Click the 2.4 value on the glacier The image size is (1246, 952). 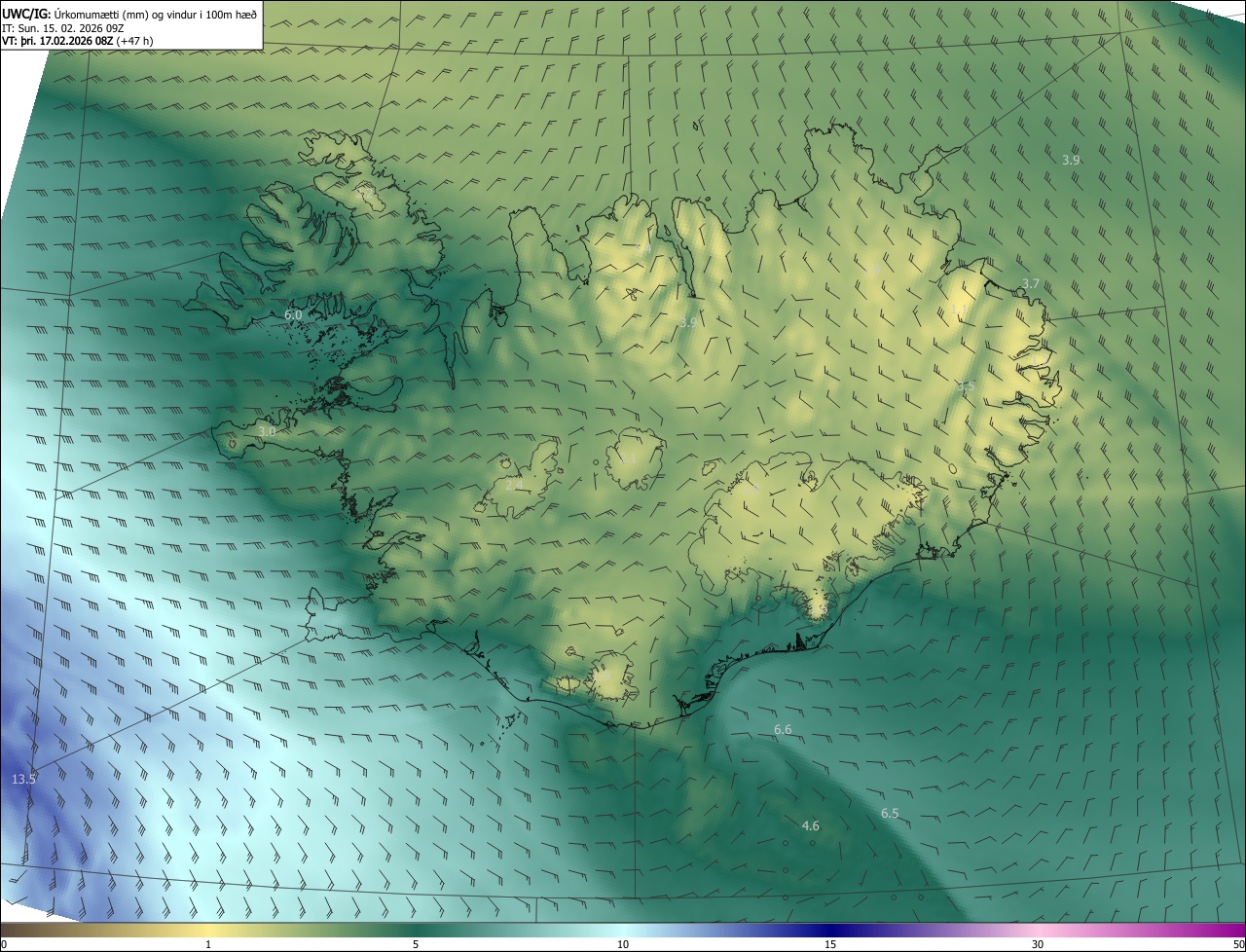514,484
